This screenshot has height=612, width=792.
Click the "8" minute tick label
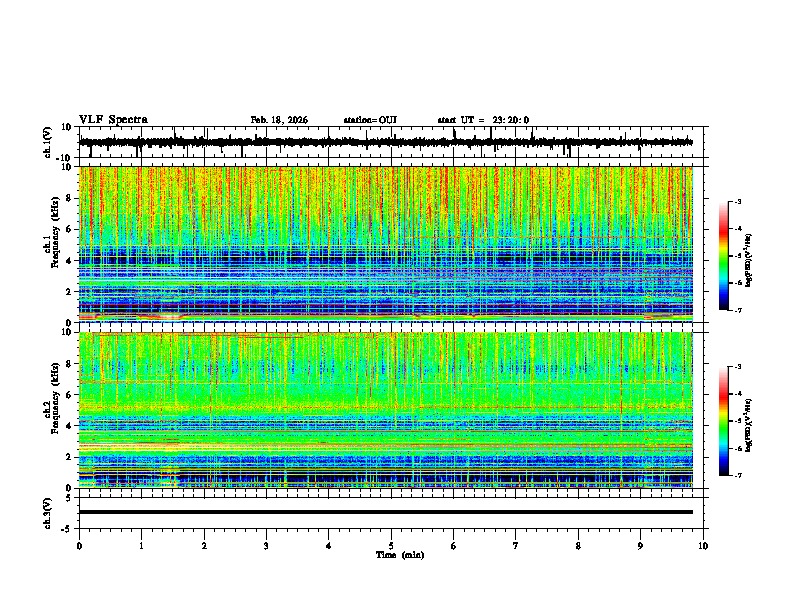click(578, 546)
